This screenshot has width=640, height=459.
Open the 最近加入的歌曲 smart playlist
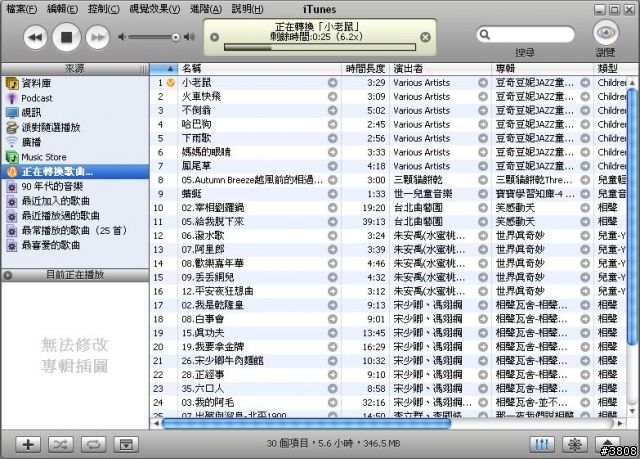click(x=75, y=201)
